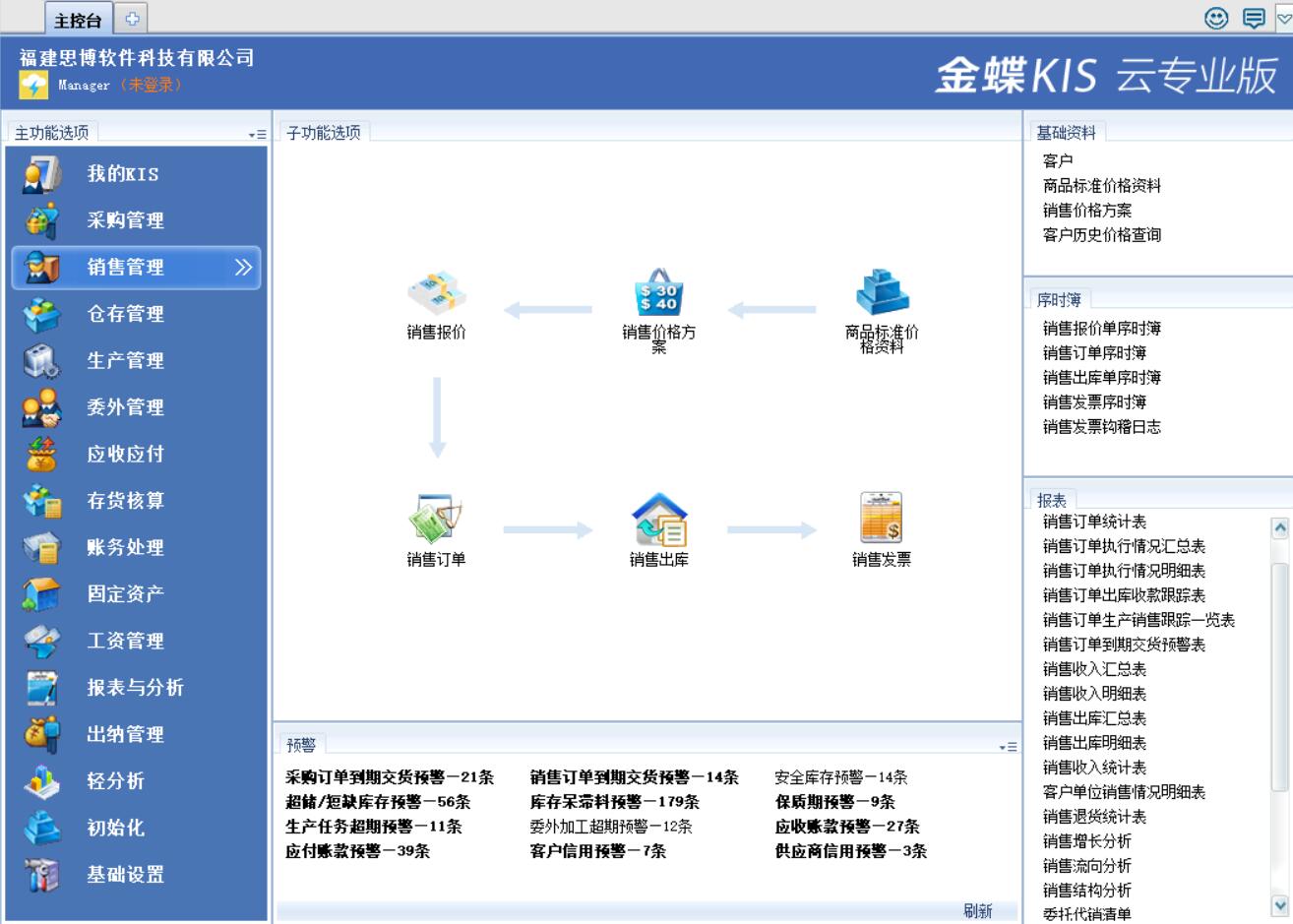This screenshot has height=924, width=1293.
Task: Select the 账务处理 calculator icon
Action: pyautogui.click(x=42, y=547)
